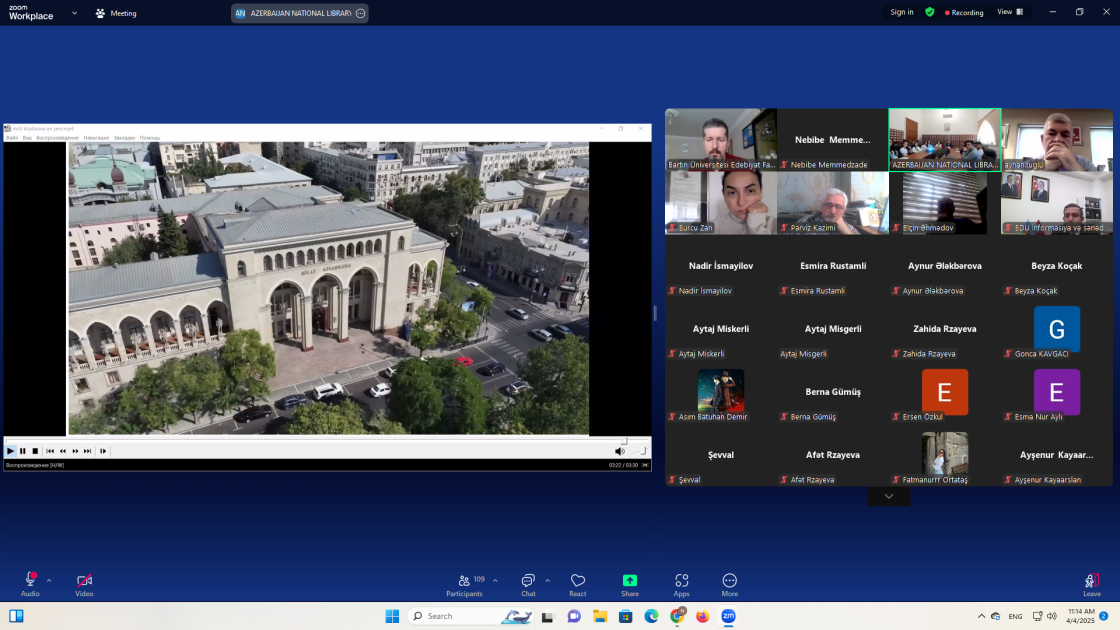Expand the Participants options arrow

pos(495,581)
